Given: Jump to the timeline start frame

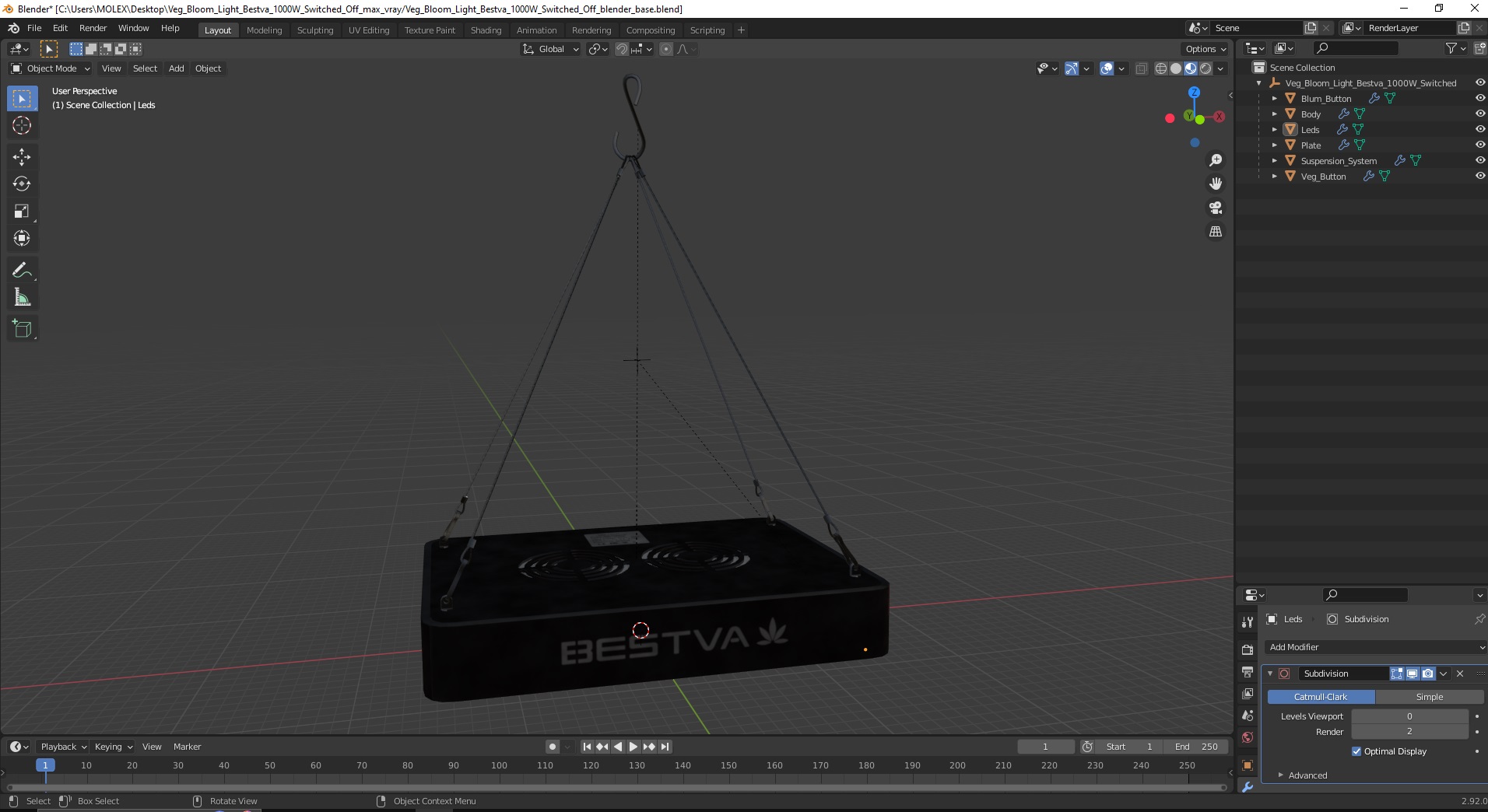Looking at the screenshot, I should click(x=588, y=747).
